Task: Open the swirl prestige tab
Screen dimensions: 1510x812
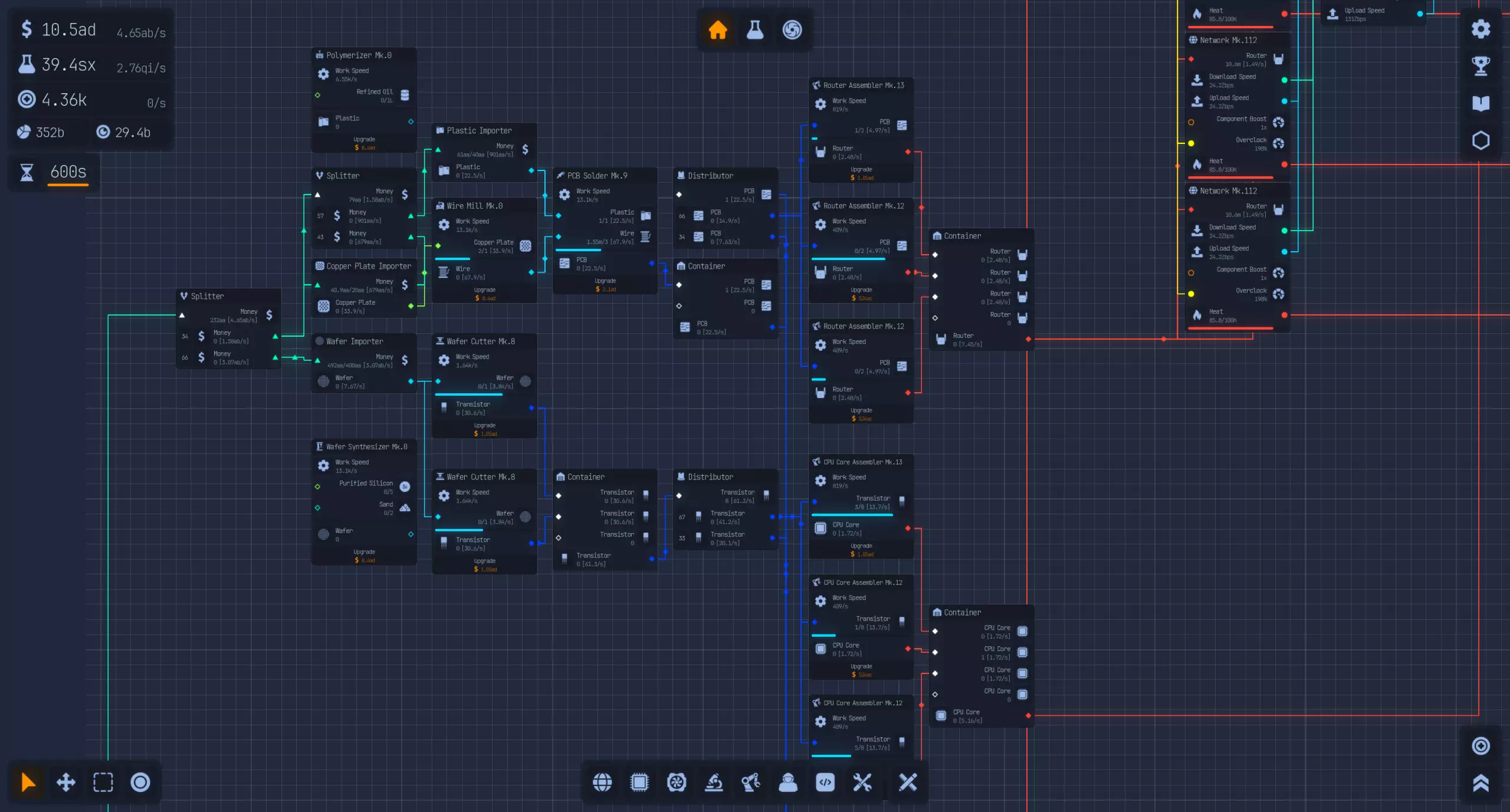Action: point(792,29)
